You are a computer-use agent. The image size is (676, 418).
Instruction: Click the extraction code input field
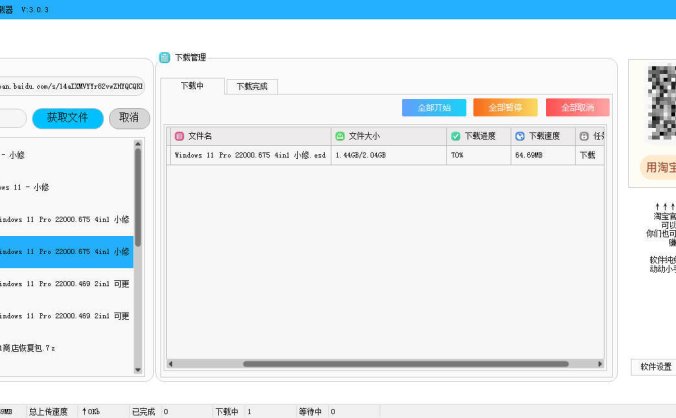tap(13, 118)
